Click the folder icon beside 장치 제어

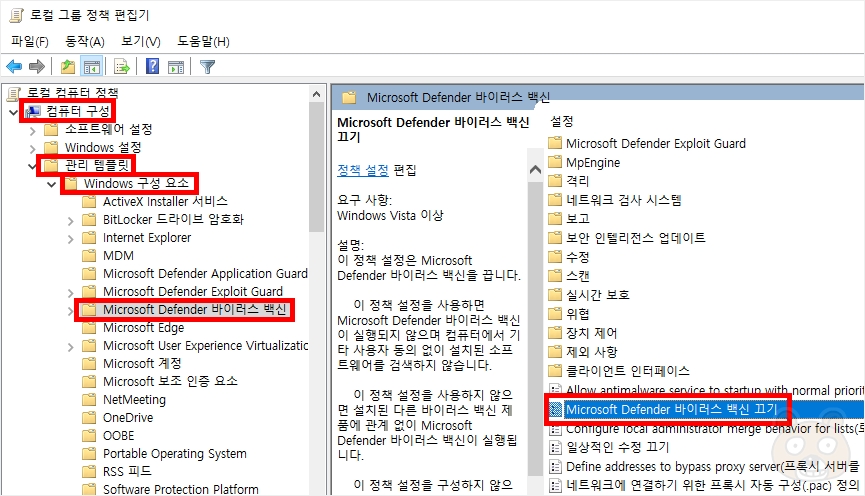coord(555,333)
